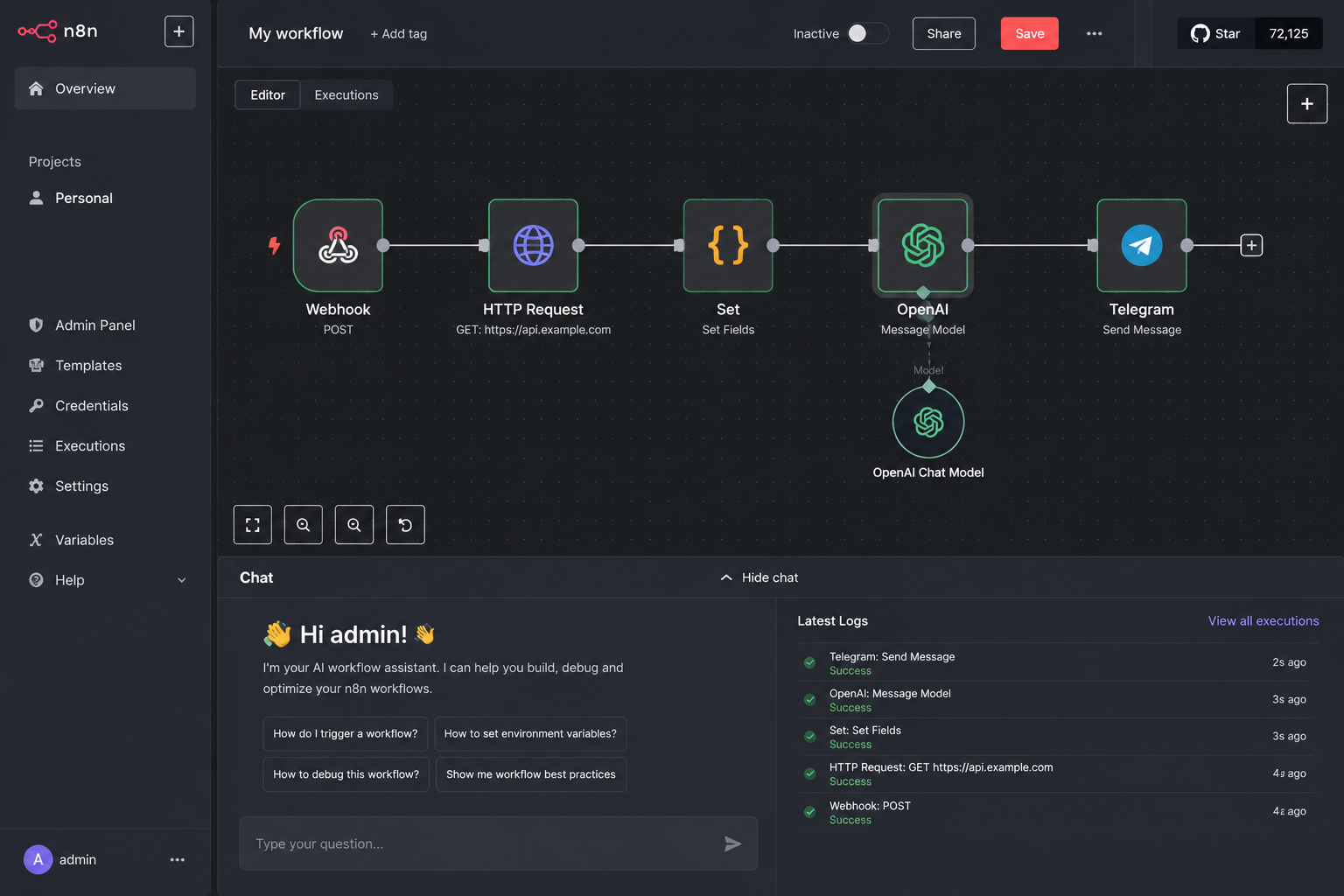Select the Telegram node
This screenshot has width=1344, height=896.
(x=1142, y=245)
